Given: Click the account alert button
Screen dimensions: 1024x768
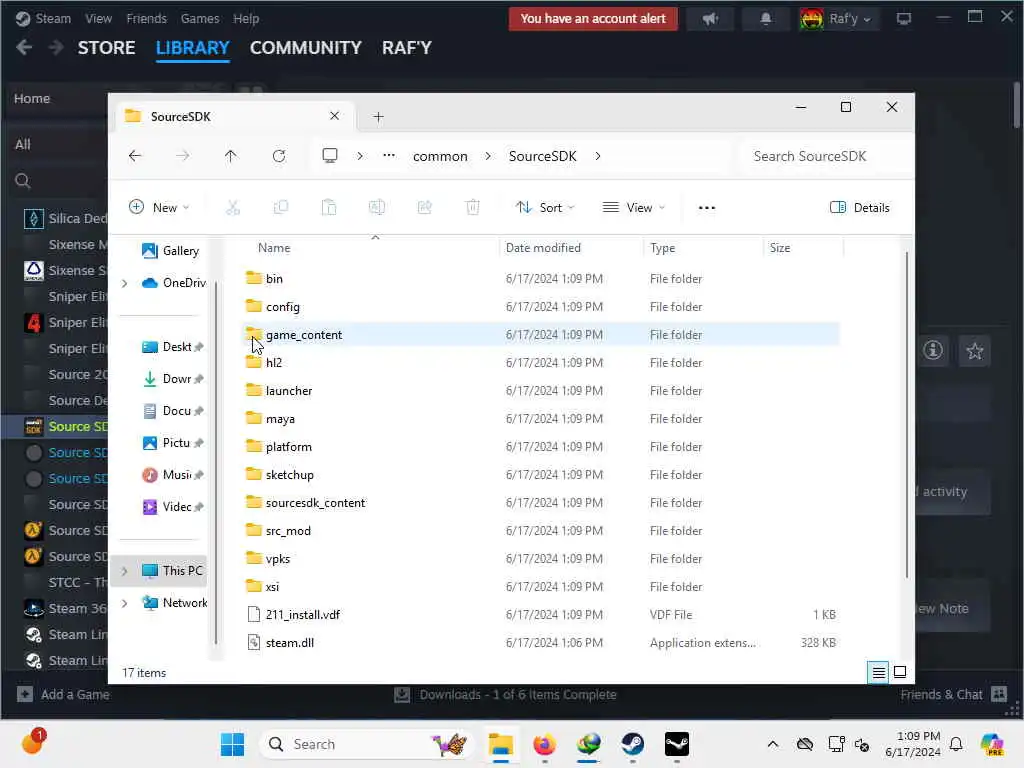Looking at the screenshot, I should (x=593, y=18).
